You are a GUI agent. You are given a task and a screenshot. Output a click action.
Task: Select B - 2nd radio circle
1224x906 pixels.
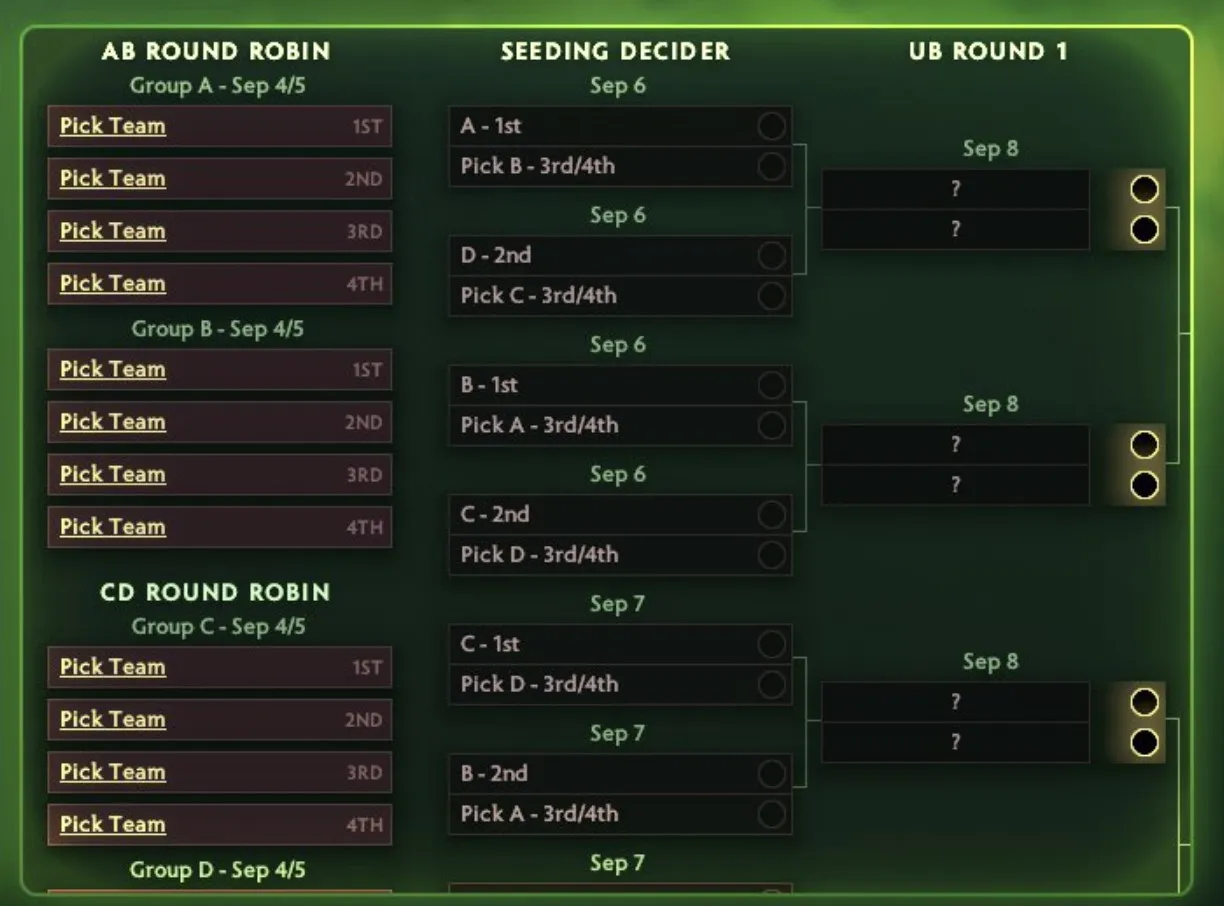tap(771, 773)
